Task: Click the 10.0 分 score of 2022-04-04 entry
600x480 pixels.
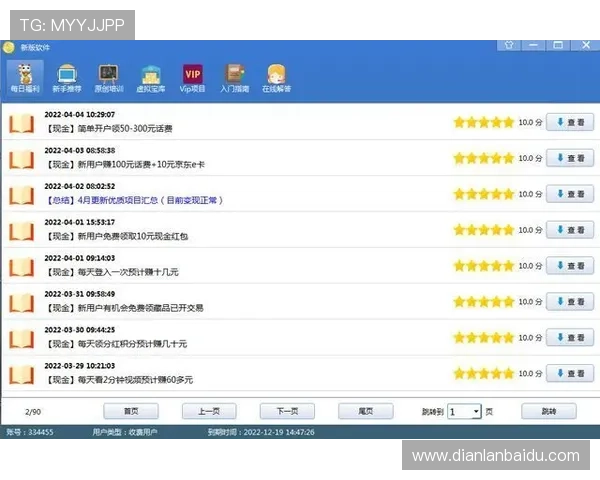Action: (x=530, y=122)
